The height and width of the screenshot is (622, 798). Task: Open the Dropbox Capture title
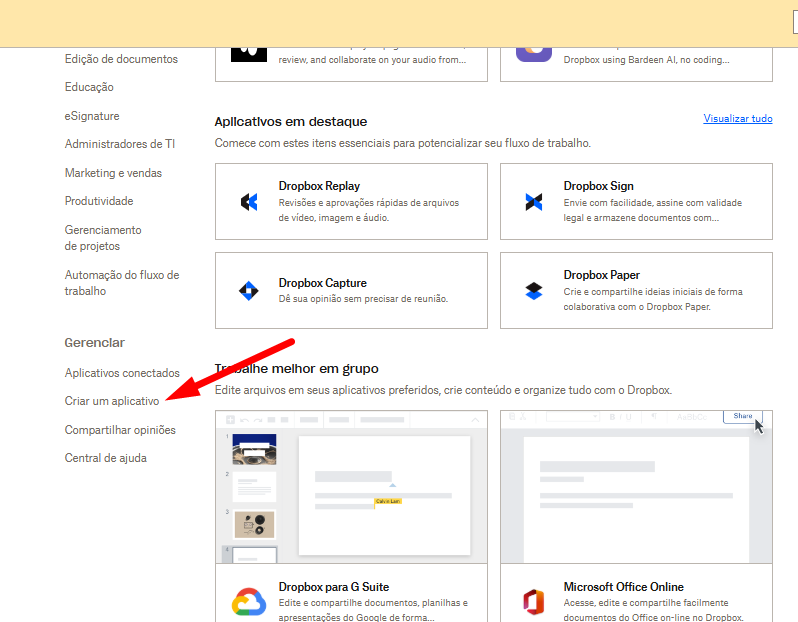tap(323, 283)
